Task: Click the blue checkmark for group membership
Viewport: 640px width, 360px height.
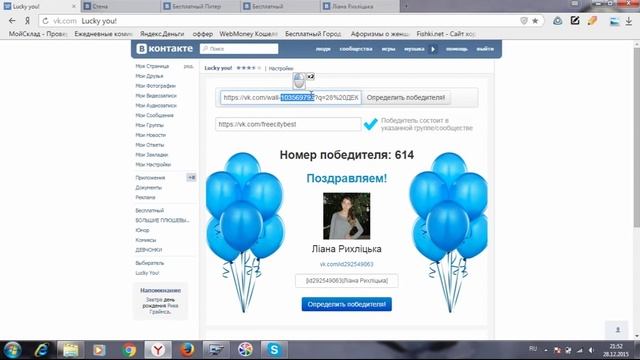Action: (x=371, y=124)
